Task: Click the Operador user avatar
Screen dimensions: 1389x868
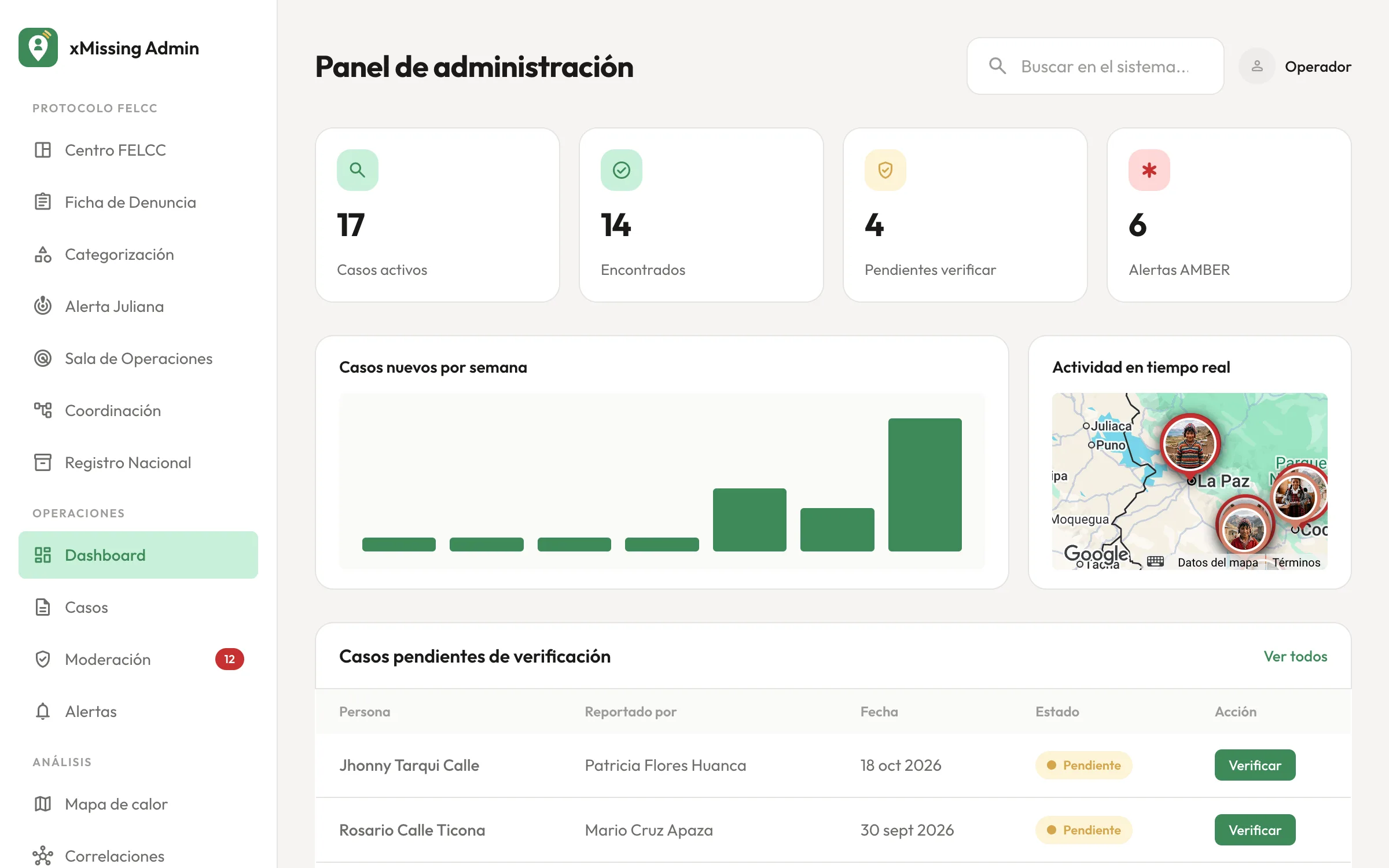Action: click(x=1257, y=66)
